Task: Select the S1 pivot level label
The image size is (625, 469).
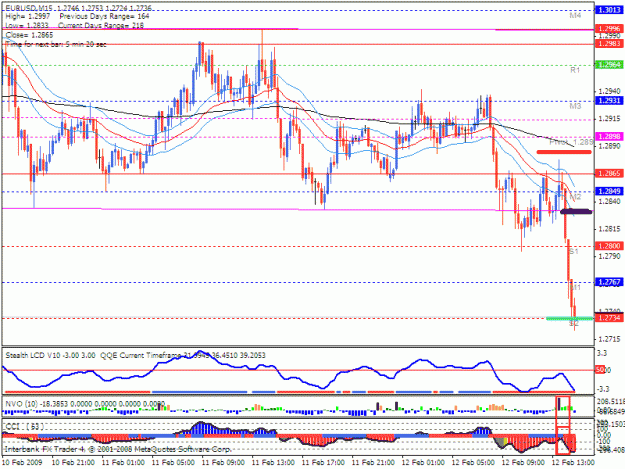Action: [574, 251]
